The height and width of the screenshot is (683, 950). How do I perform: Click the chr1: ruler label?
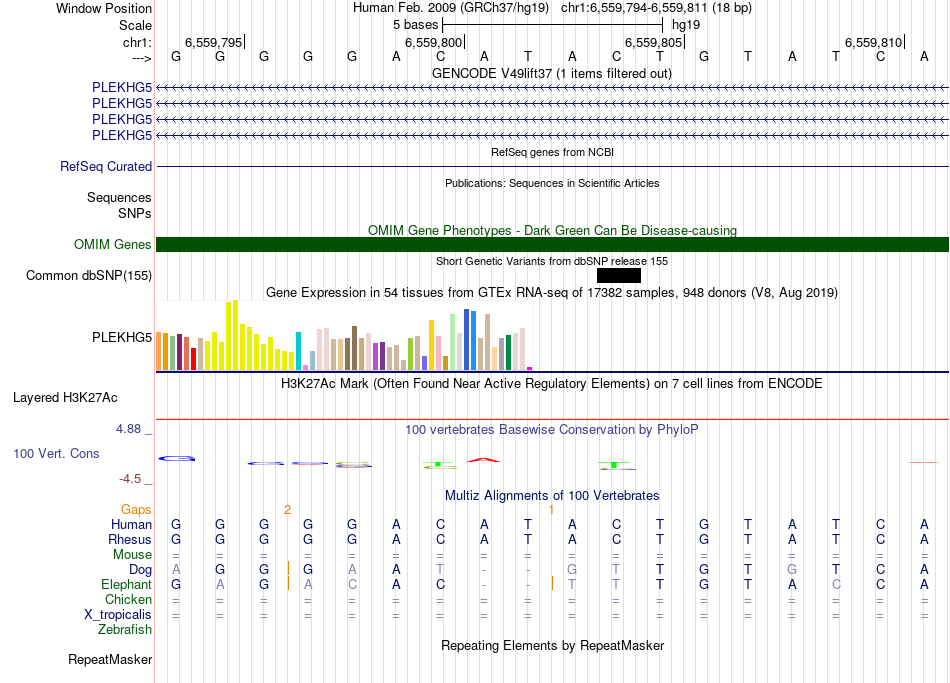click(137, 42)
